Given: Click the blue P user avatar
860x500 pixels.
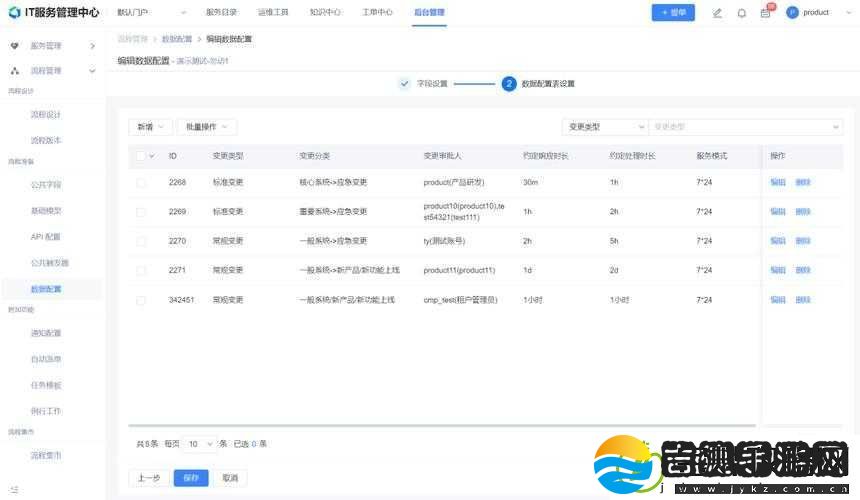Looking at the screenshot, I should (792, 12).
